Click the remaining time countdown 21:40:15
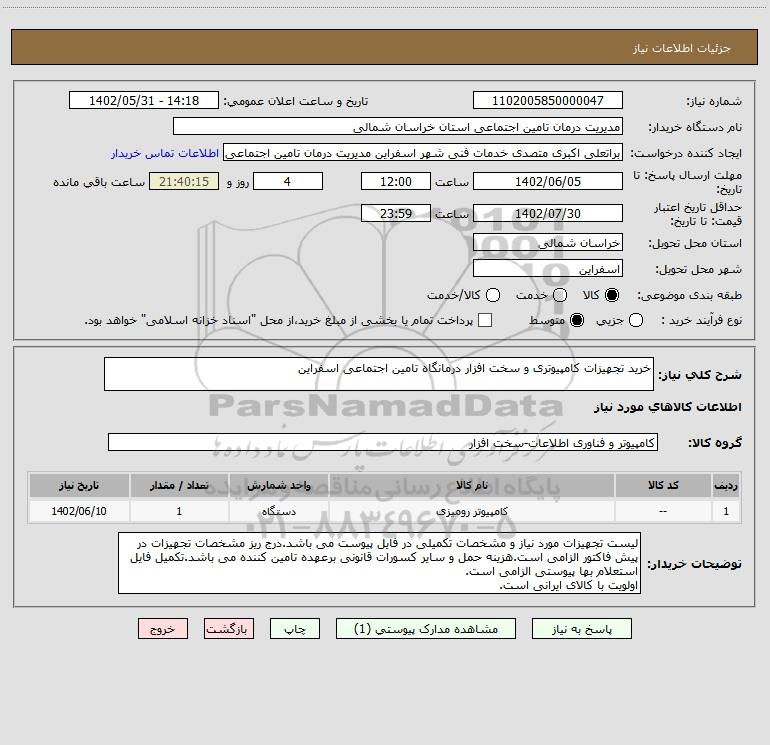770x745 pixels. click(184, 181)
